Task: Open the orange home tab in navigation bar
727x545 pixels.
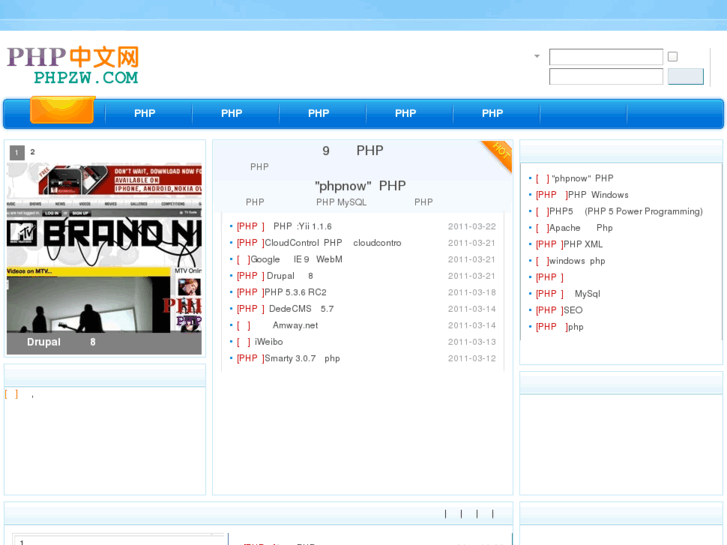Action: coord(62,110)
